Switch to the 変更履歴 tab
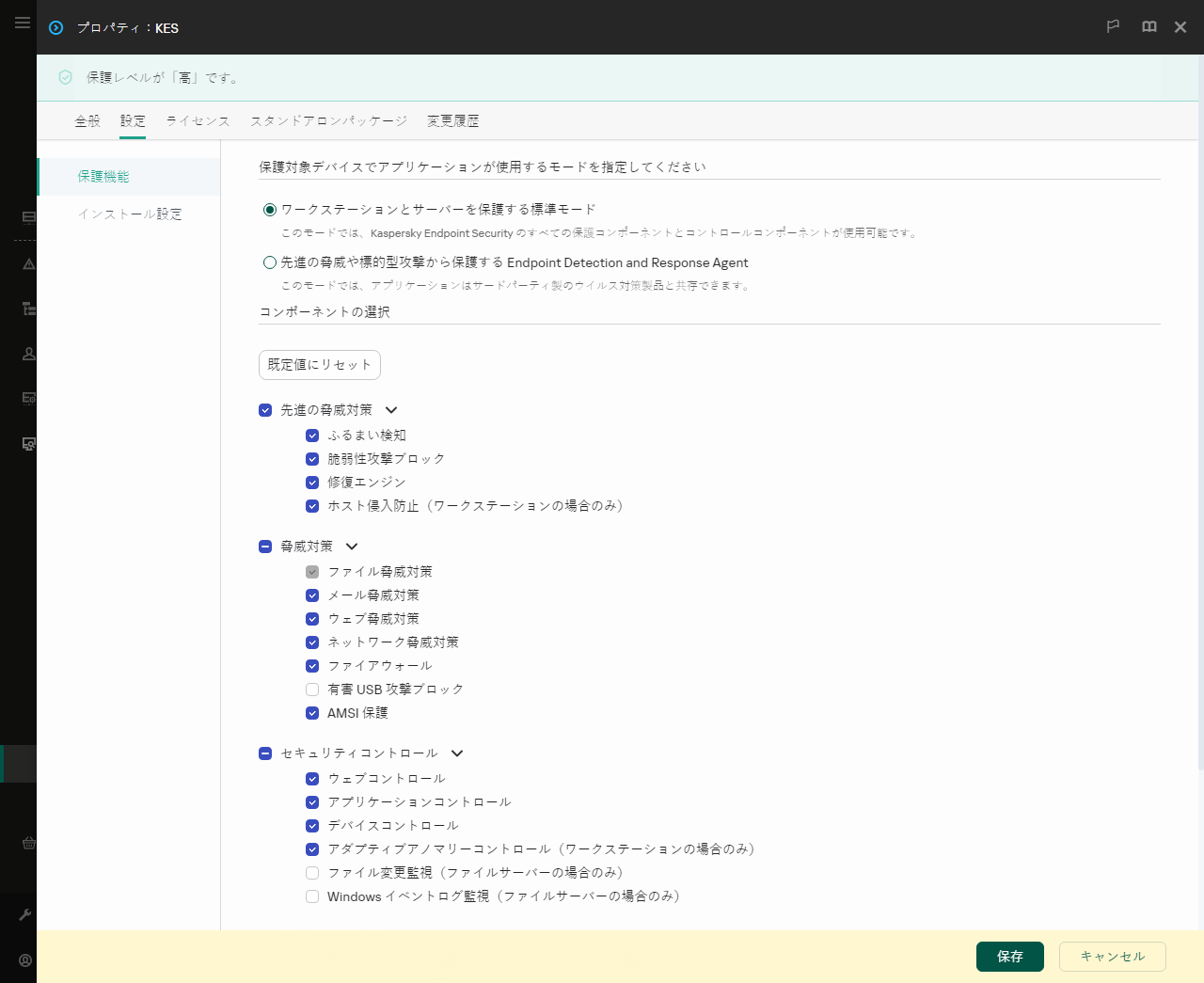 pos(452,121)
